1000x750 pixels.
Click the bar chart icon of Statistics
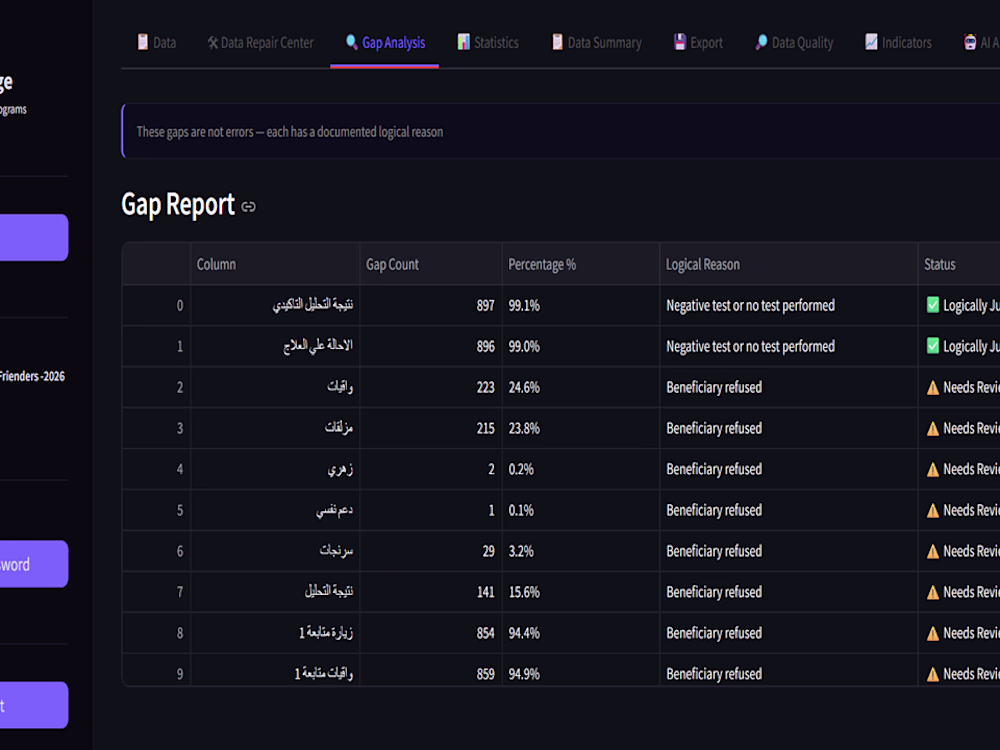[464, 42]
